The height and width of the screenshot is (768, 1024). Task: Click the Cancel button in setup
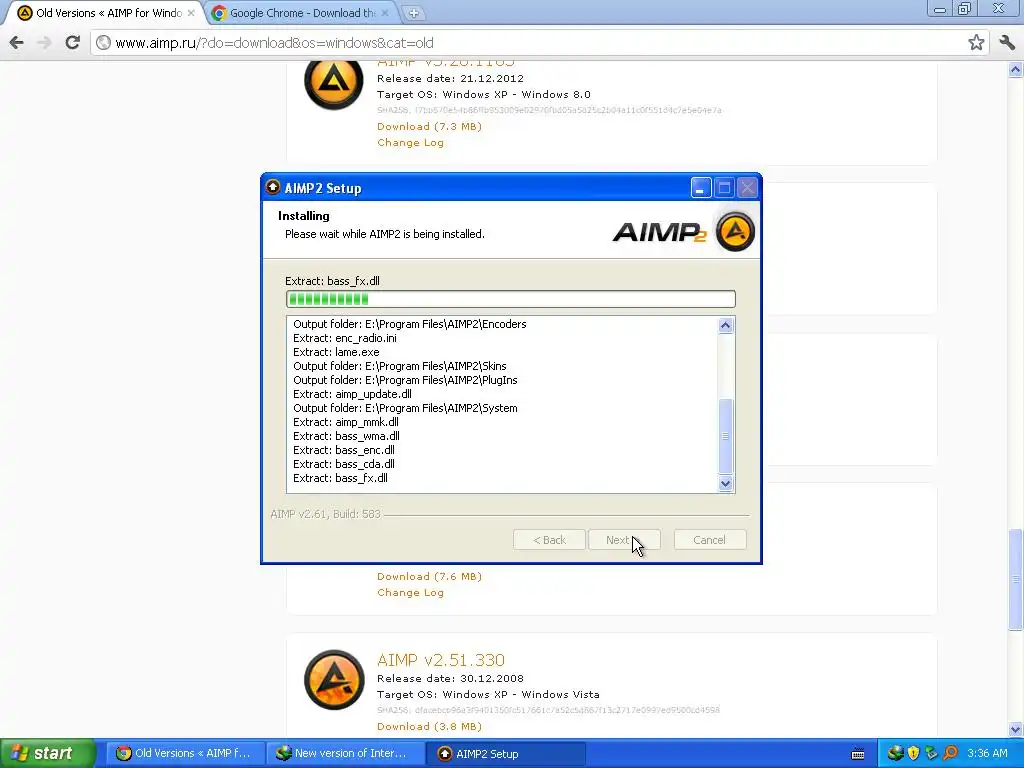[x=710, y=540]
